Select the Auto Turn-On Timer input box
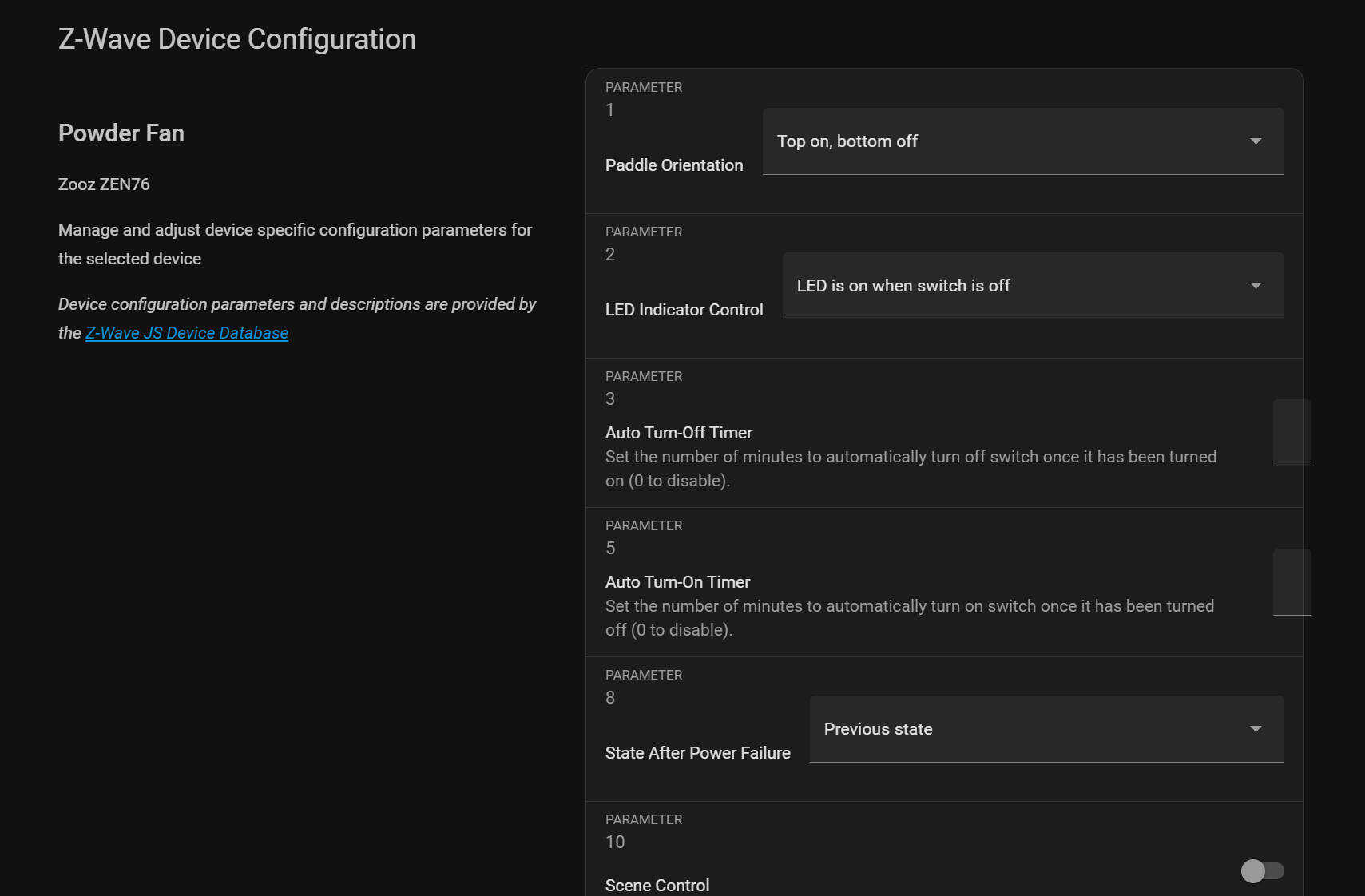The image size is (1365, 896). click(1291, 582)
